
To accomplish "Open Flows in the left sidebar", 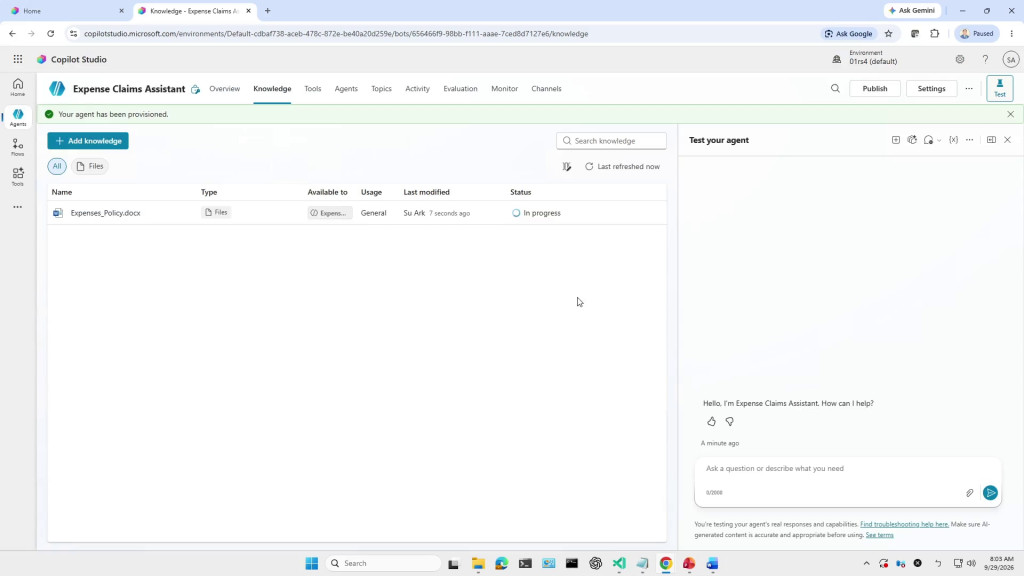I will click(x=18, y=148).
